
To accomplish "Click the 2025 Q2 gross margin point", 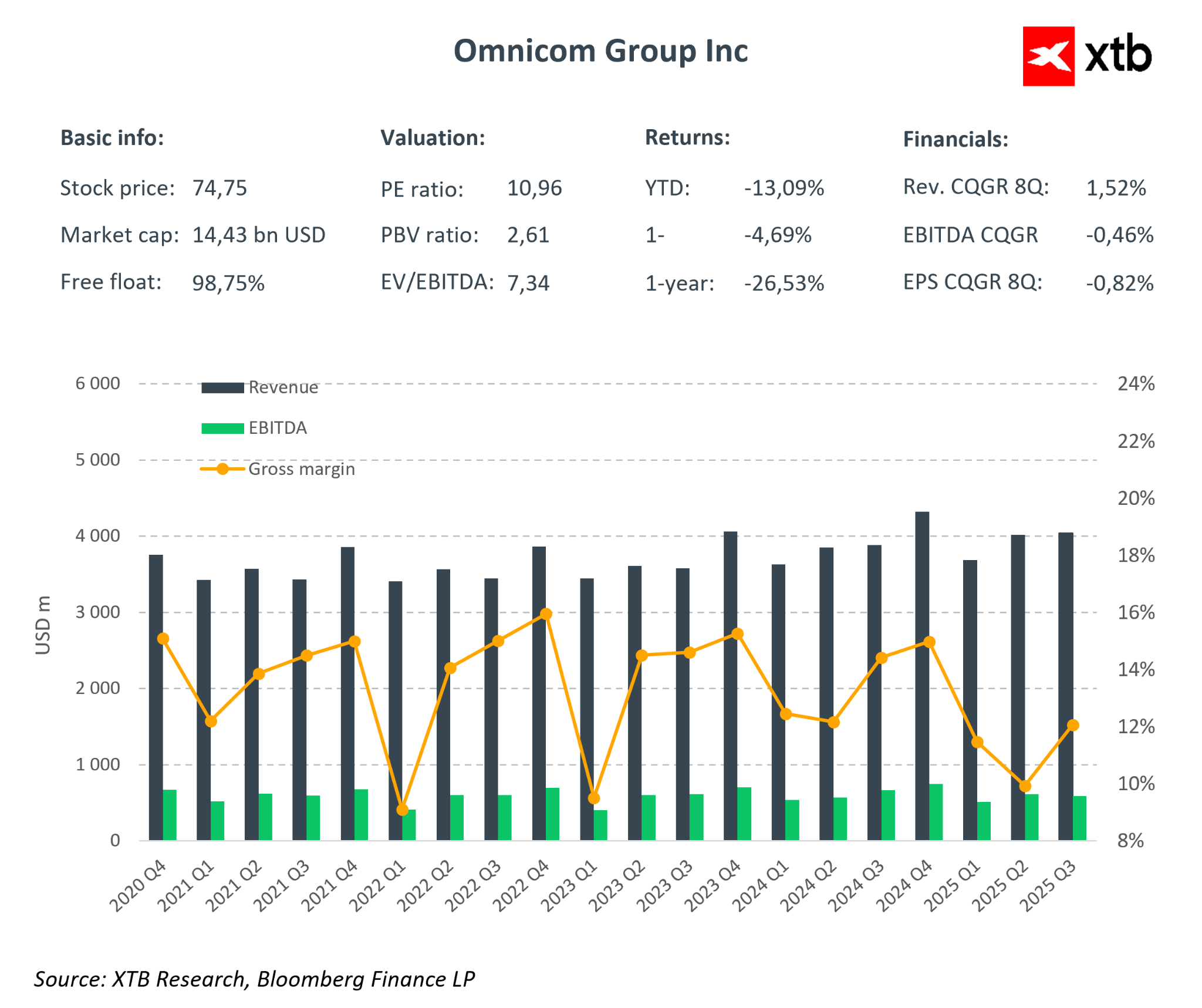I will point(1025,786).
